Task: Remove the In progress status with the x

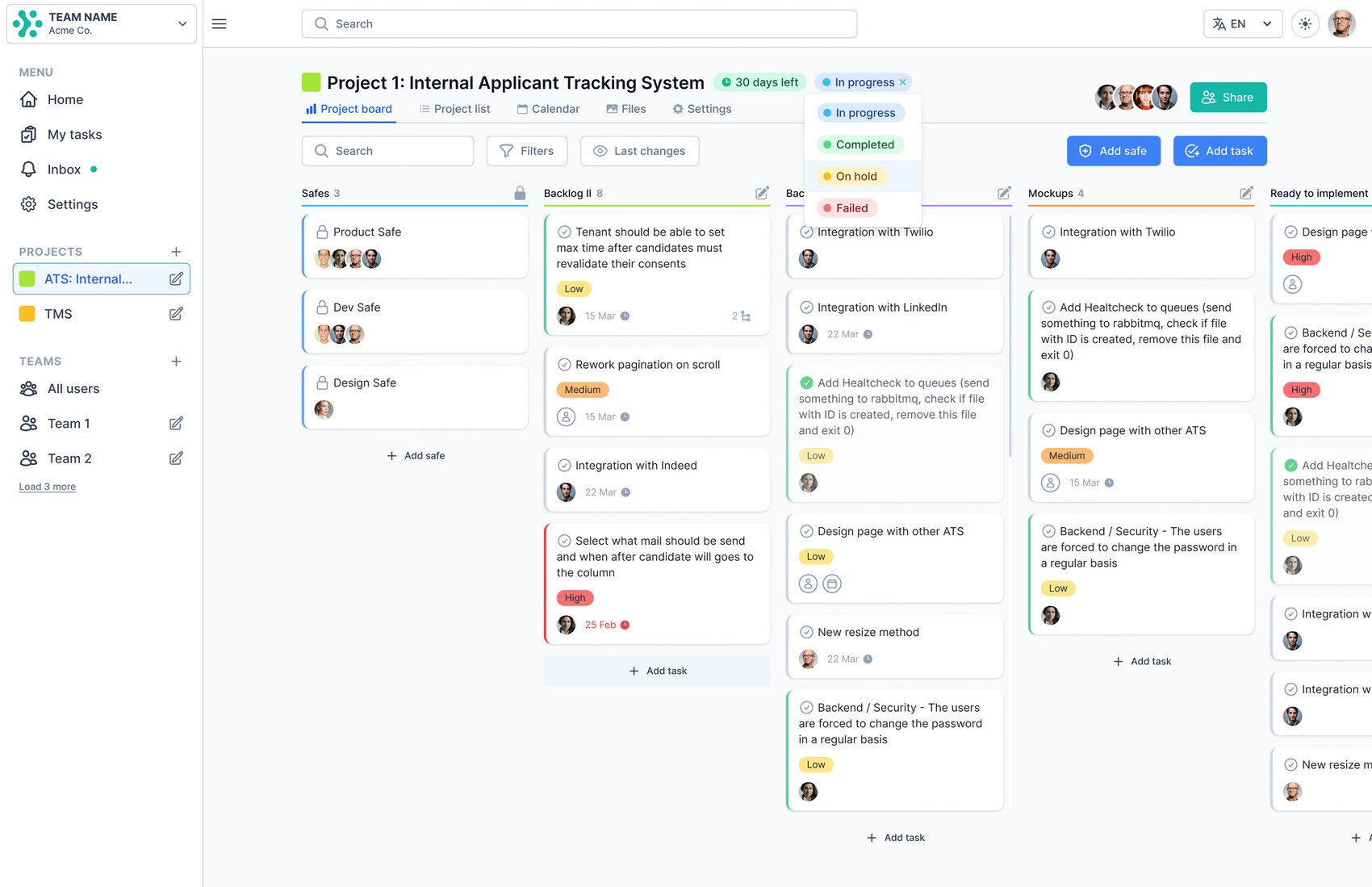Action: [x=903, y=82]
